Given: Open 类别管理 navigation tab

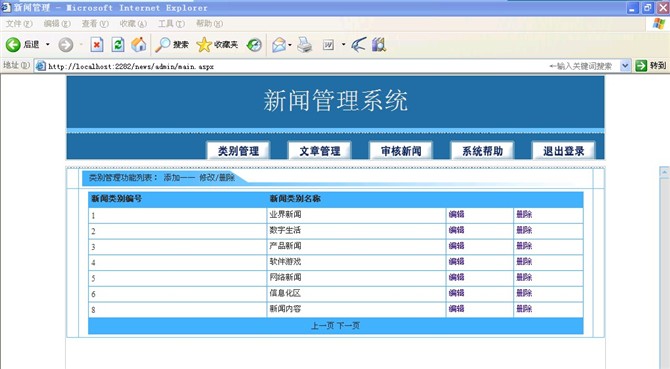Looking at the screenshot, I should point(238,151).
